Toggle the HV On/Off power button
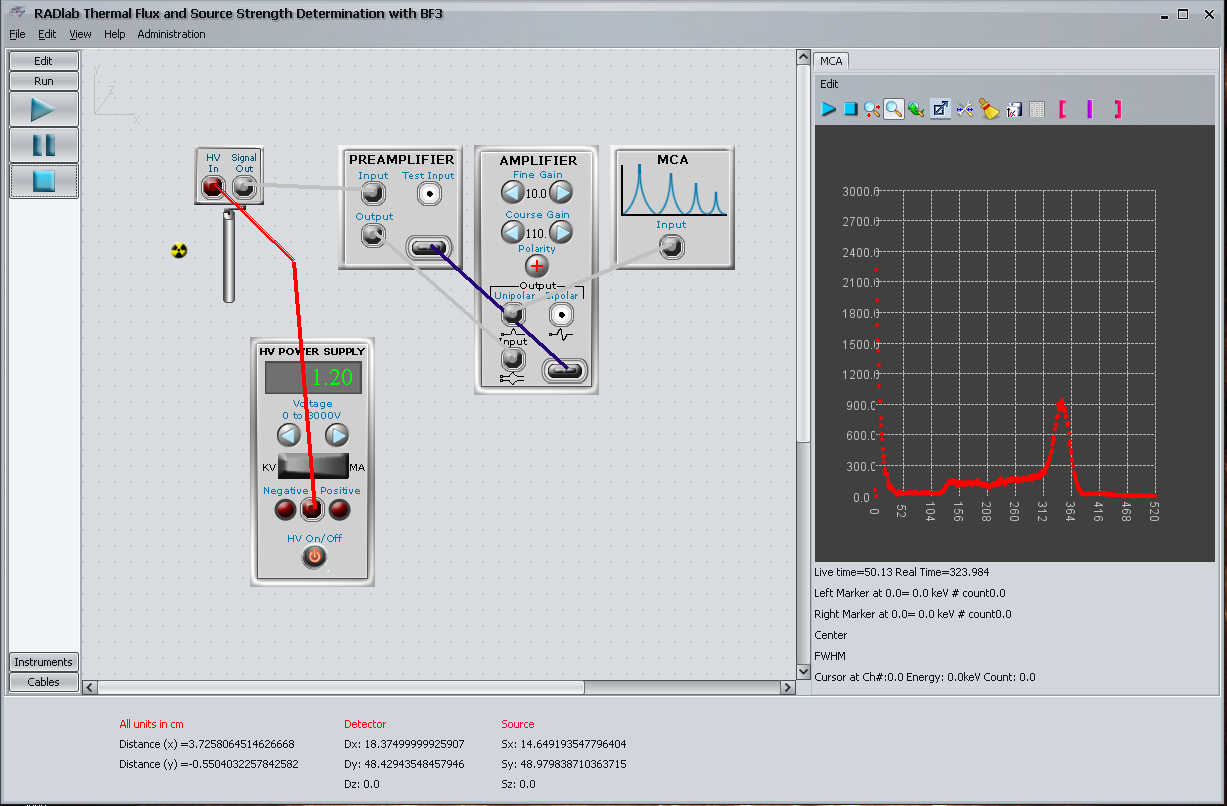Image resolution: width=1227 pixels, height=806 pixels. 314,557
